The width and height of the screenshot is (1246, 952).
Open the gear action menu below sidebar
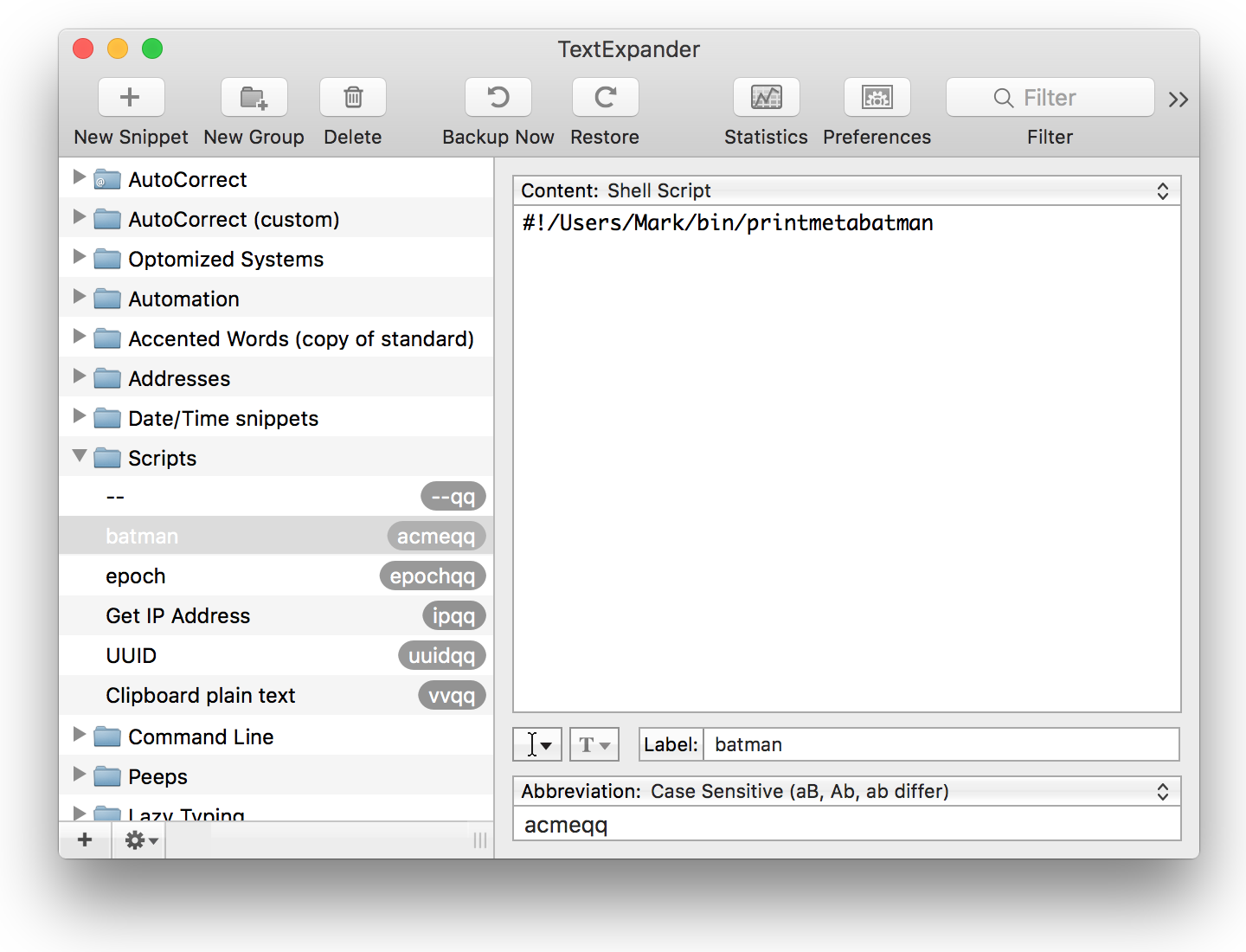coord(139,839)
